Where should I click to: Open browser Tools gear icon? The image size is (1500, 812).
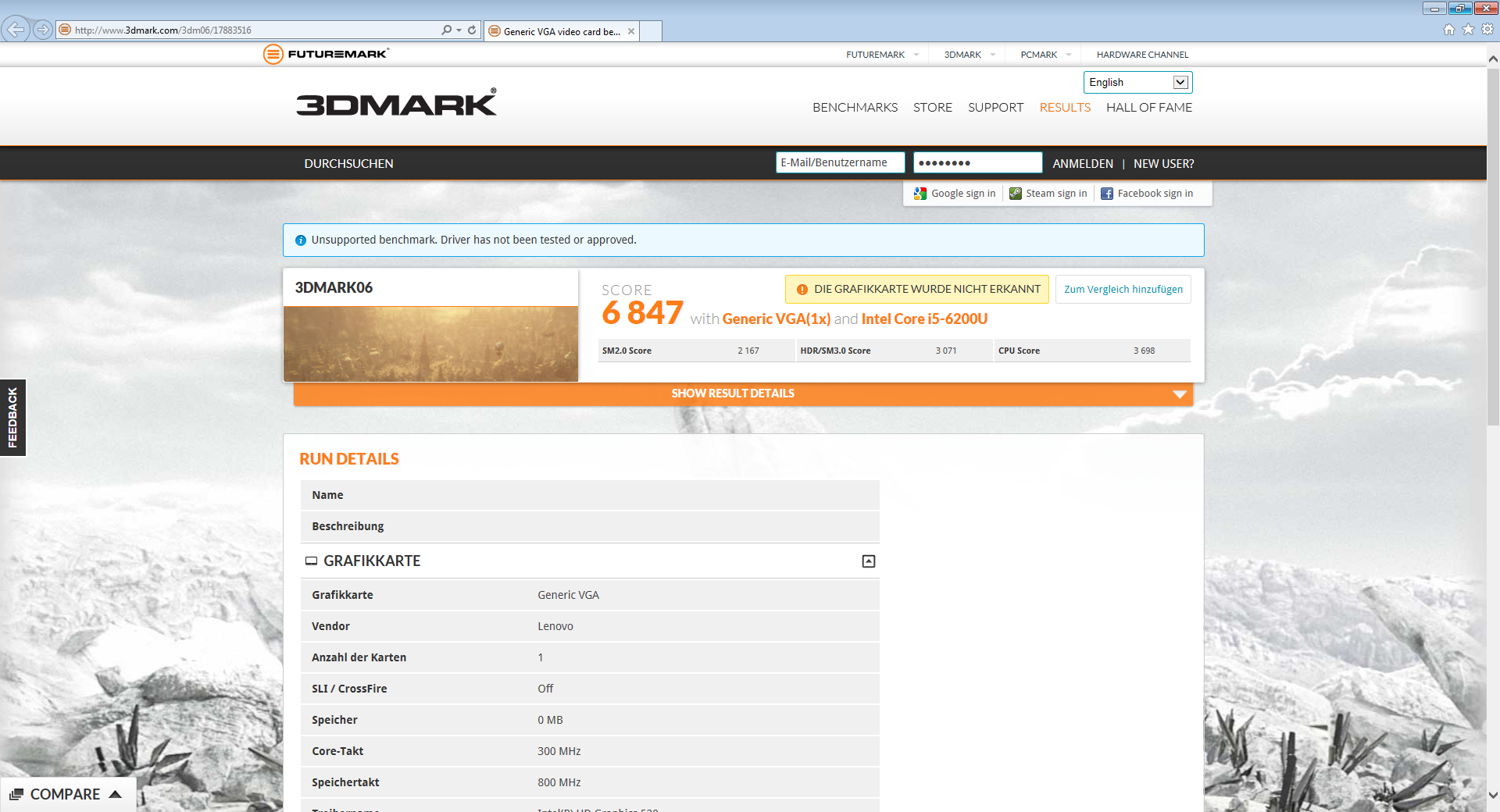[1487, 30]
